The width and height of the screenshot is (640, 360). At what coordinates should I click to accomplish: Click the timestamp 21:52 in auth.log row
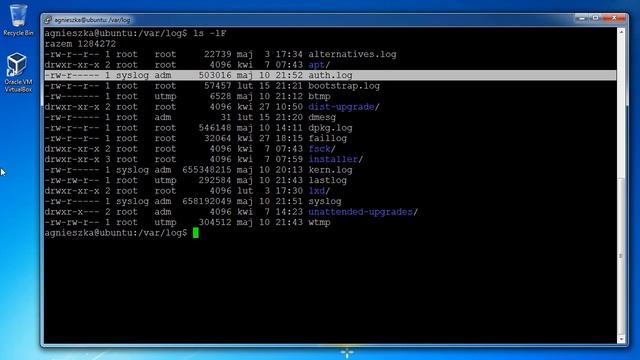(x=289, y=75)
